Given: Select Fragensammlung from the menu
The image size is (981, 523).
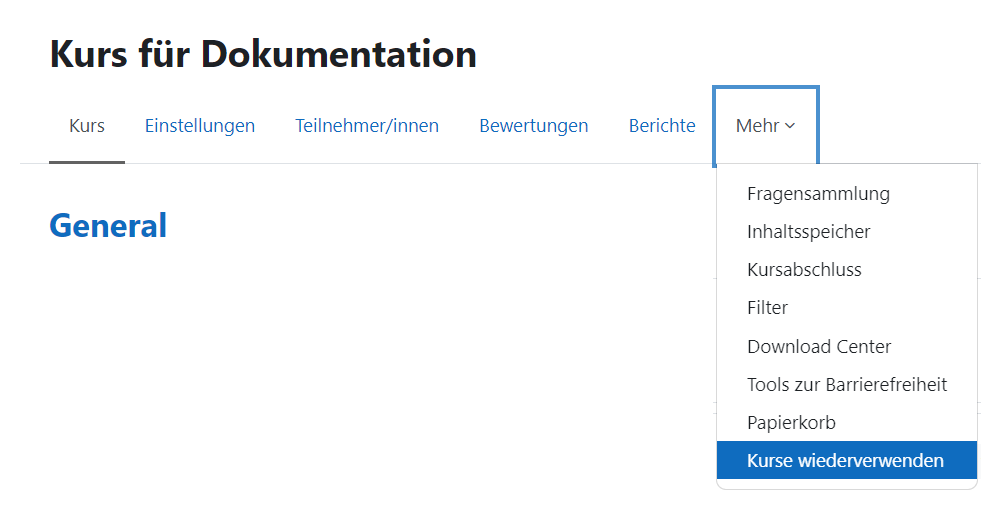Looking at the screenshot, I should pos(846,194).
